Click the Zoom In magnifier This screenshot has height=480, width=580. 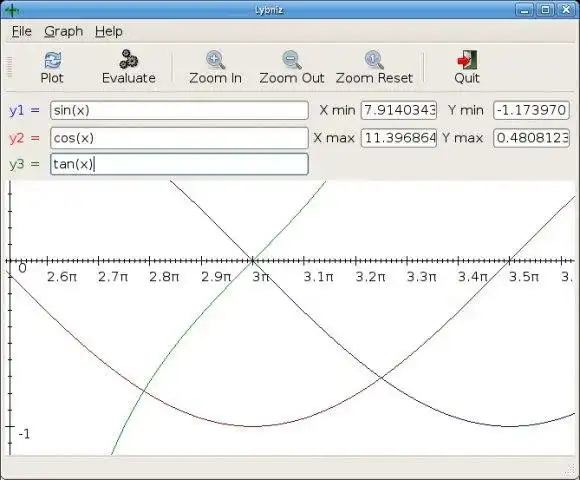pyautogui.click(x=215, y=60)
